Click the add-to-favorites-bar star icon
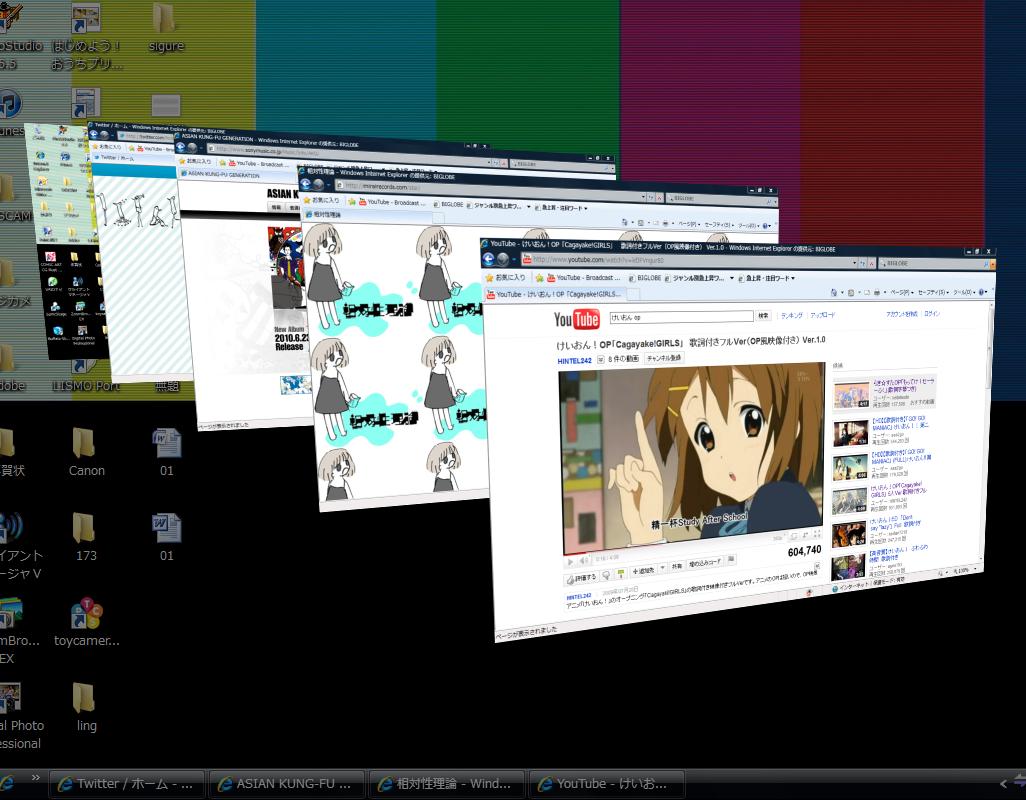Screen dimensions: 1026x800 539,278
